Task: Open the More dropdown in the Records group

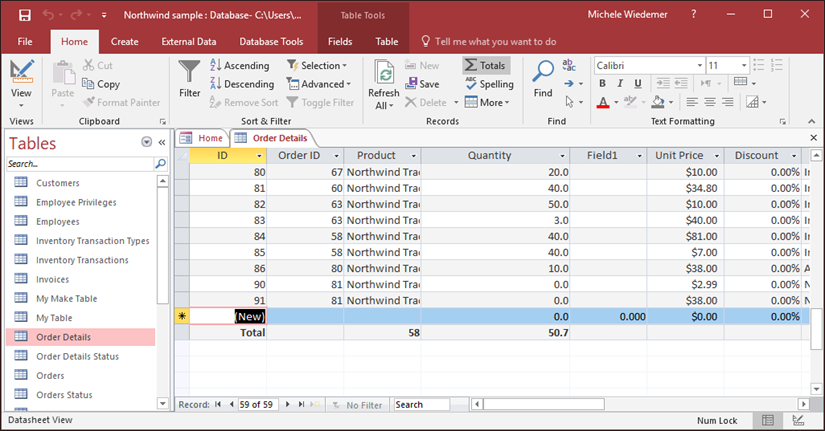Action: 487,102
